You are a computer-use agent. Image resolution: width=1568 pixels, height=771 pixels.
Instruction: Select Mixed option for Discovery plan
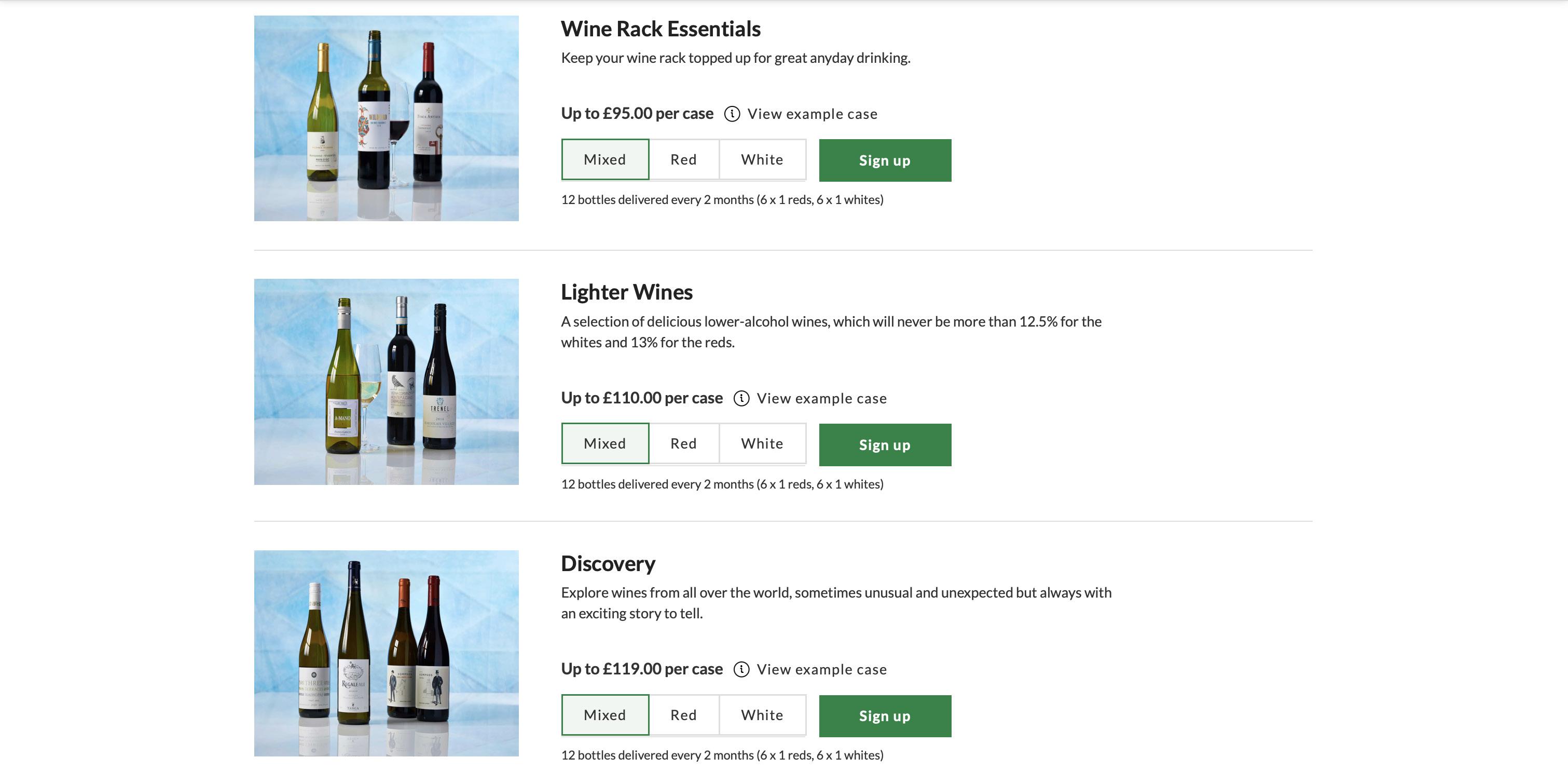coord(604,715)
